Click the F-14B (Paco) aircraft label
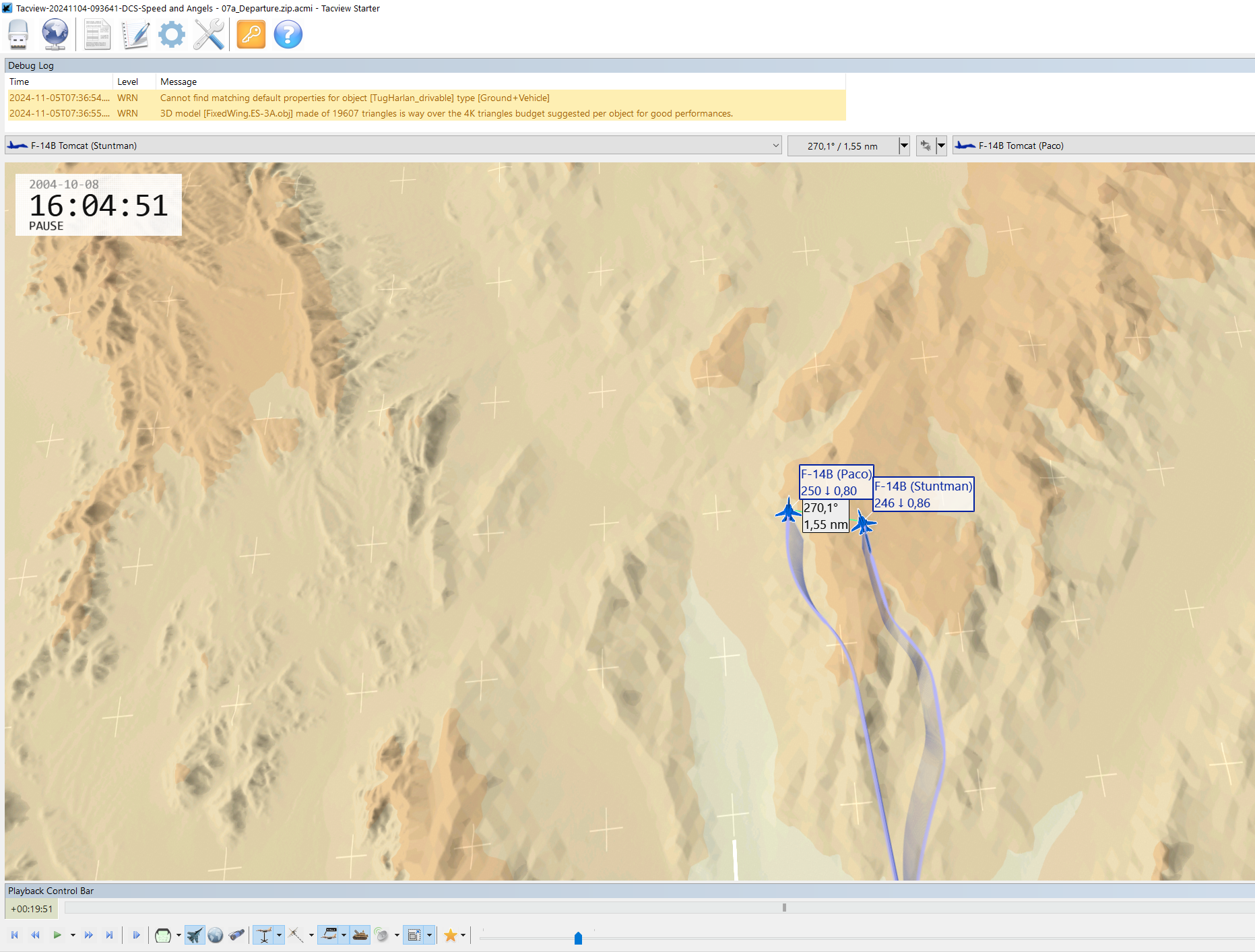 [x=836, y=482]
